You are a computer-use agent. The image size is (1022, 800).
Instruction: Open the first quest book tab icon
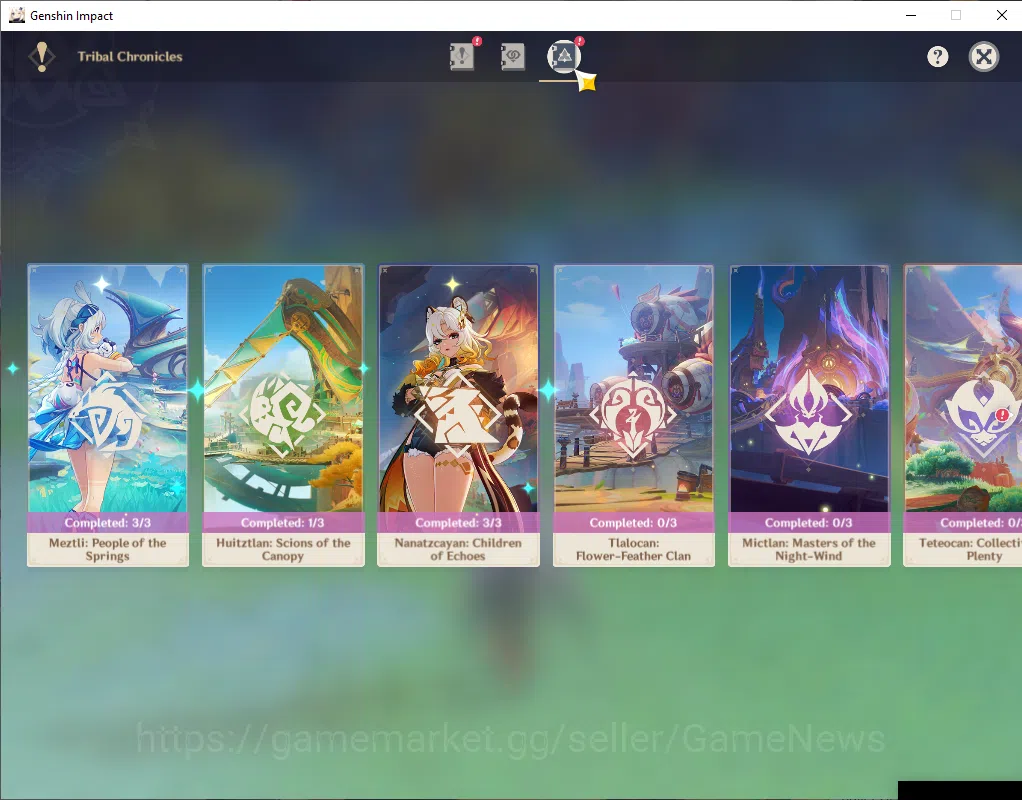coord(462,56)
